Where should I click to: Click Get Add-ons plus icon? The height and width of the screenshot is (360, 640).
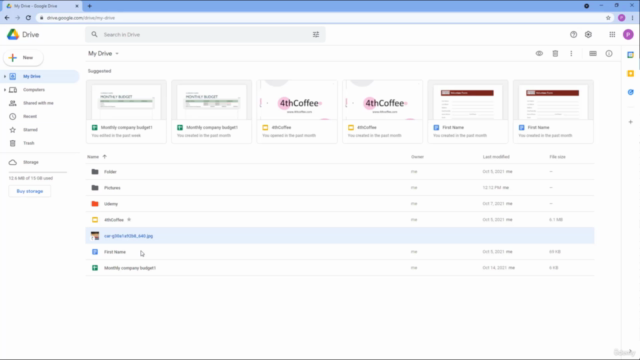631,122
